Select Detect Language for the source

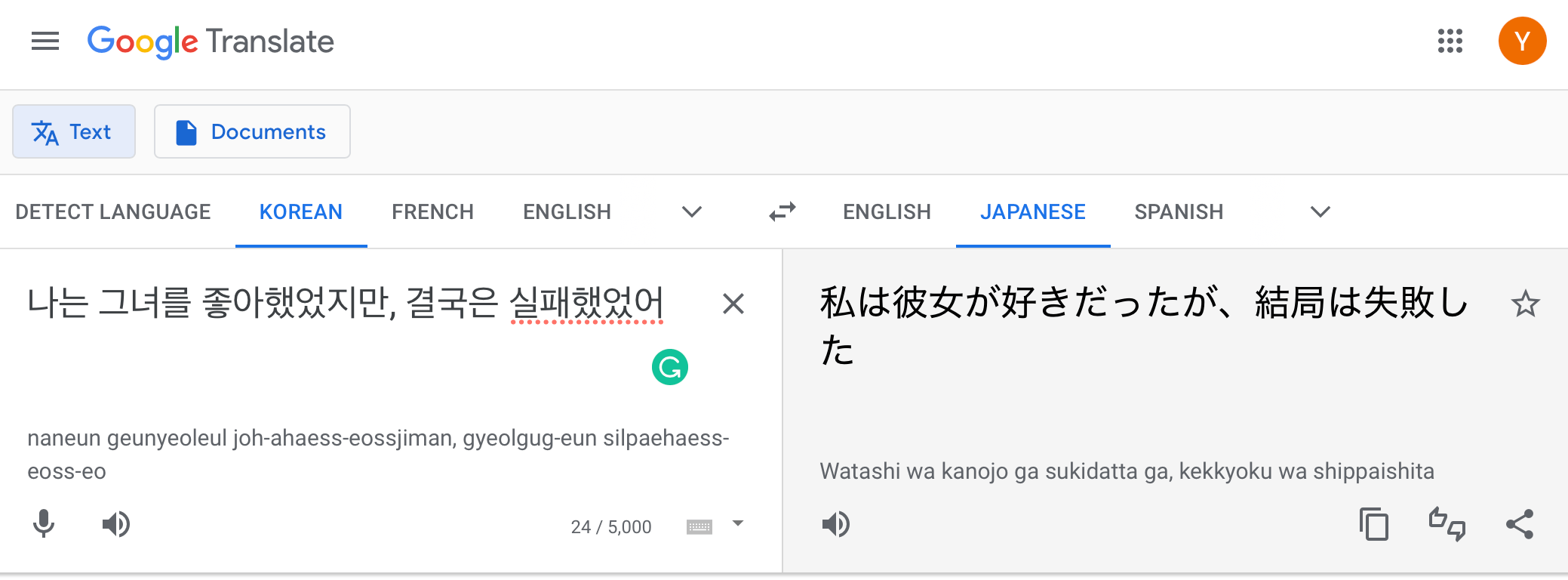113,211
